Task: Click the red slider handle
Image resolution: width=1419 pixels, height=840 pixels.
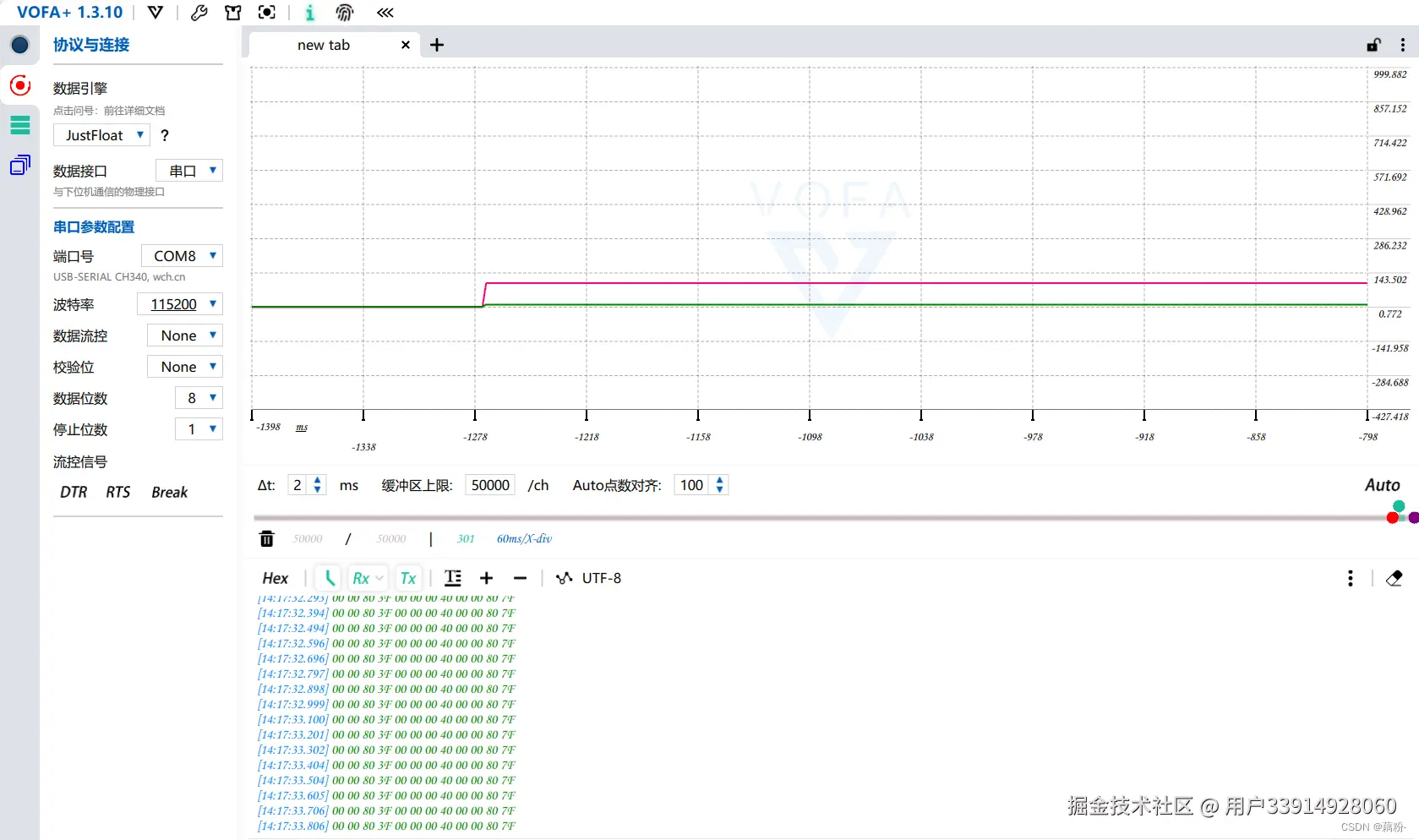Action: [1393, 517]
